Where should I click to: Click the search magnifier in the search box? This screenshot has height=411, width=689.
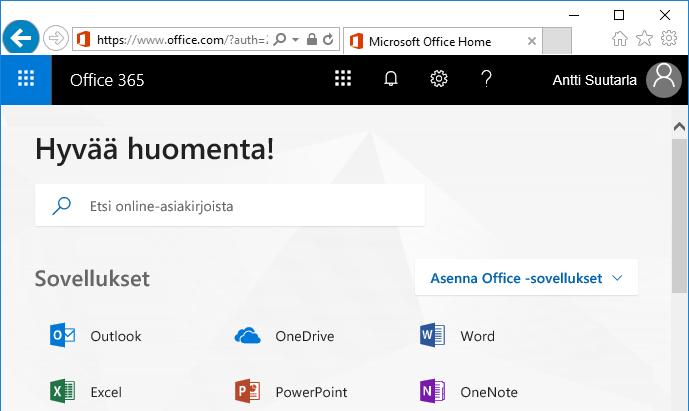click(62, 206)
